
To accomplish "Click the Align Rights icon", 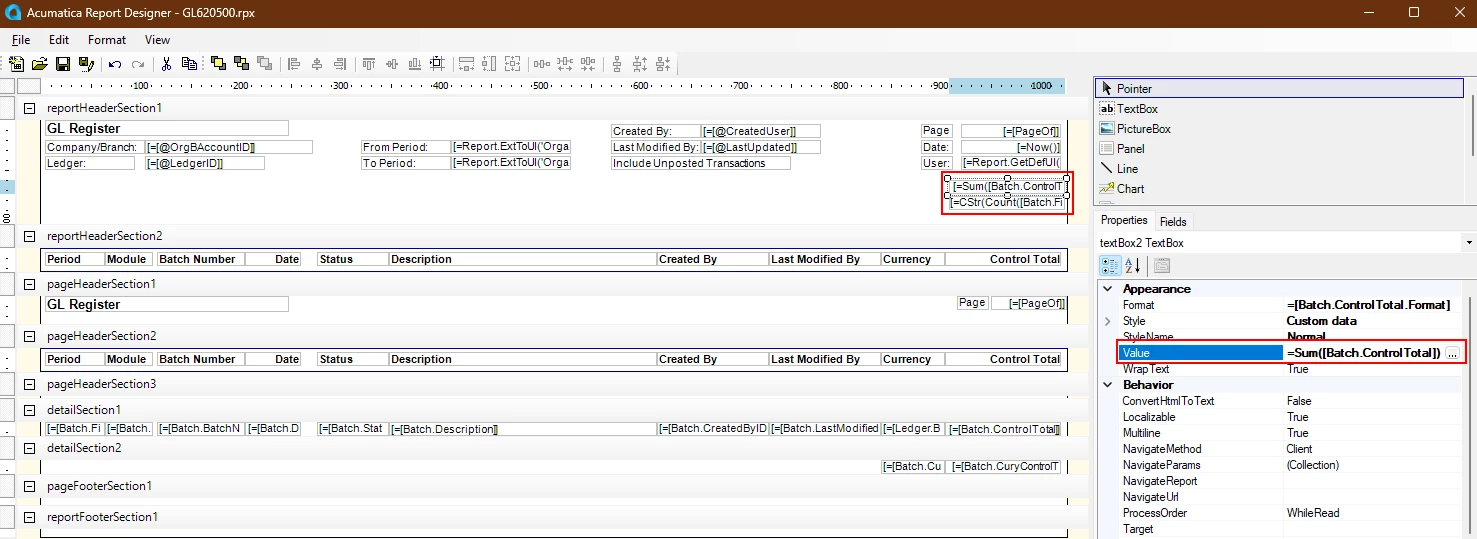I will coord(340,63).
